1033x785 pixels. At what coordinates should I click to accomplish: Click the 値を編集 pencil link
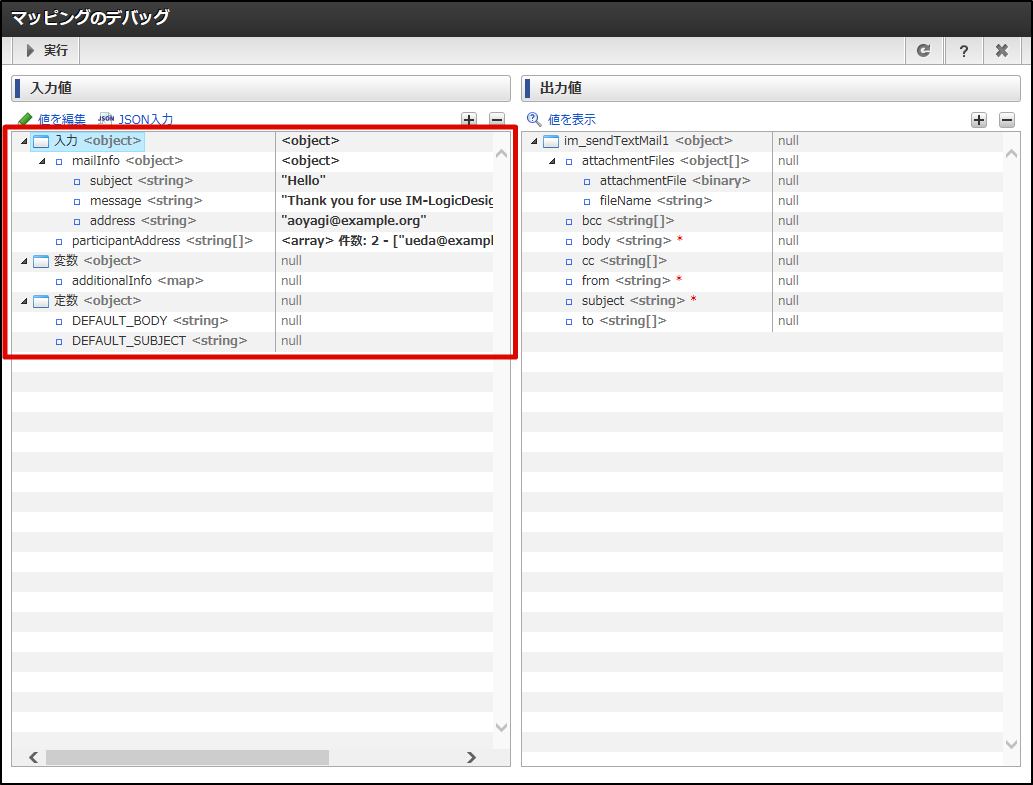pyautogui.click(x=53, y=120)
